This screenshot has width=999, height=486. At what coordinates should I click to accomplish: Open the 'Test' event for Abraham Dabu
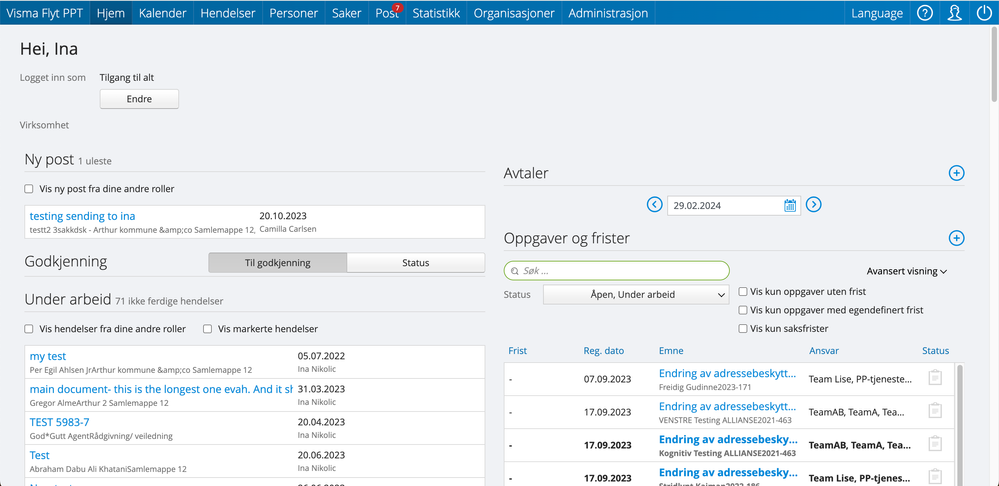[x=40, y=455]
